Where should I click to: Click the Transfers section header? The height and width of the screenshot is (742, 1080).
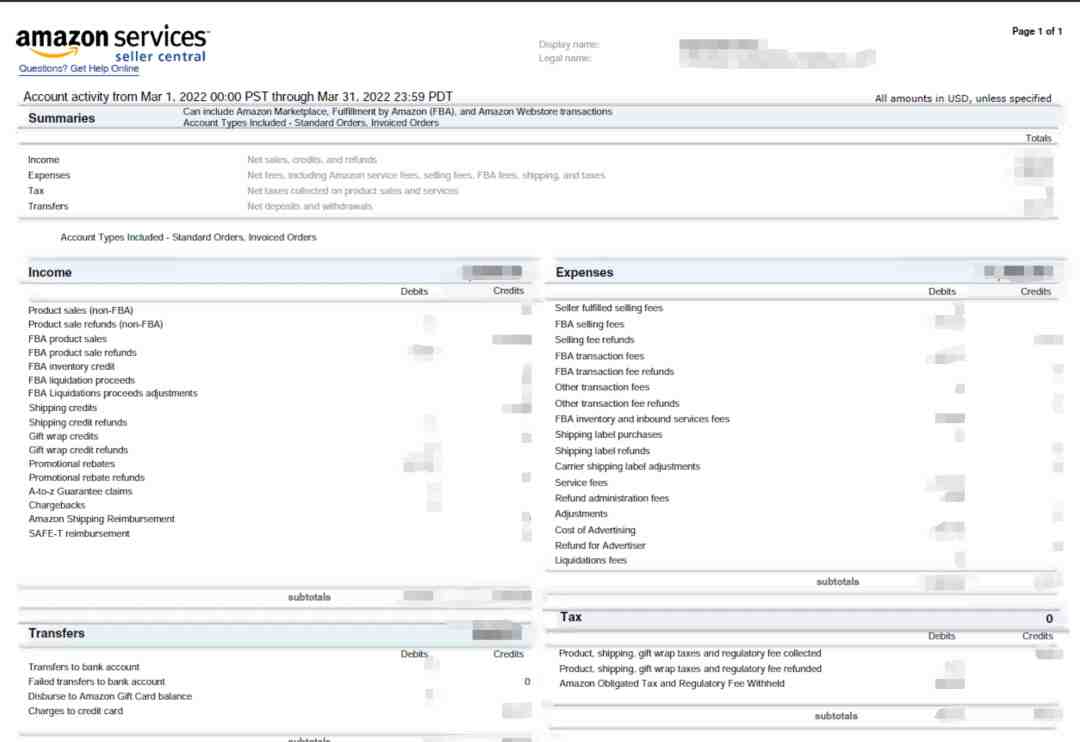(x=56, y=633)
